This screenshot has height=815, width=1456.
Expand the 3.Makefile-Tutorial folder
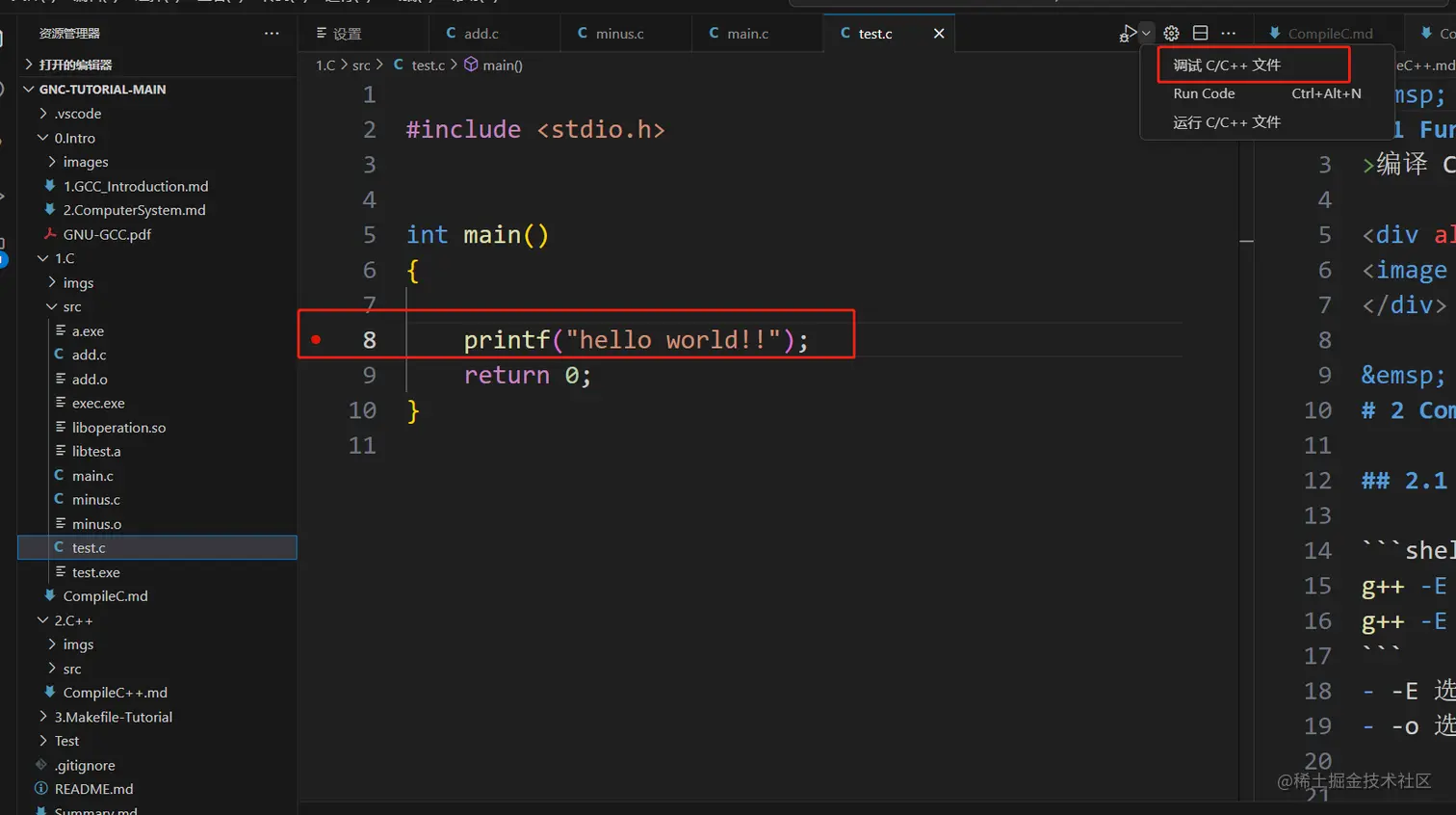click(x=158, y=717)
